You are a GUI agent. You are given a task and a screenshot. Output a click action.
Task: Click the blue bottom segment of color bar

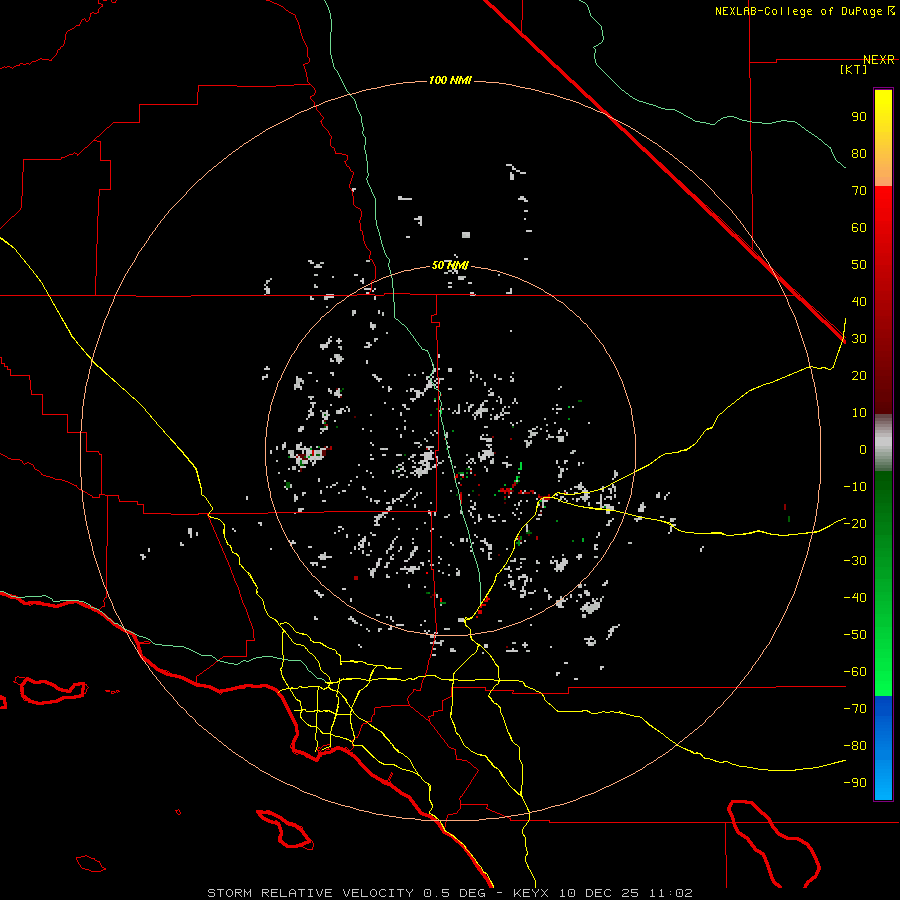(x=883, y=748)
